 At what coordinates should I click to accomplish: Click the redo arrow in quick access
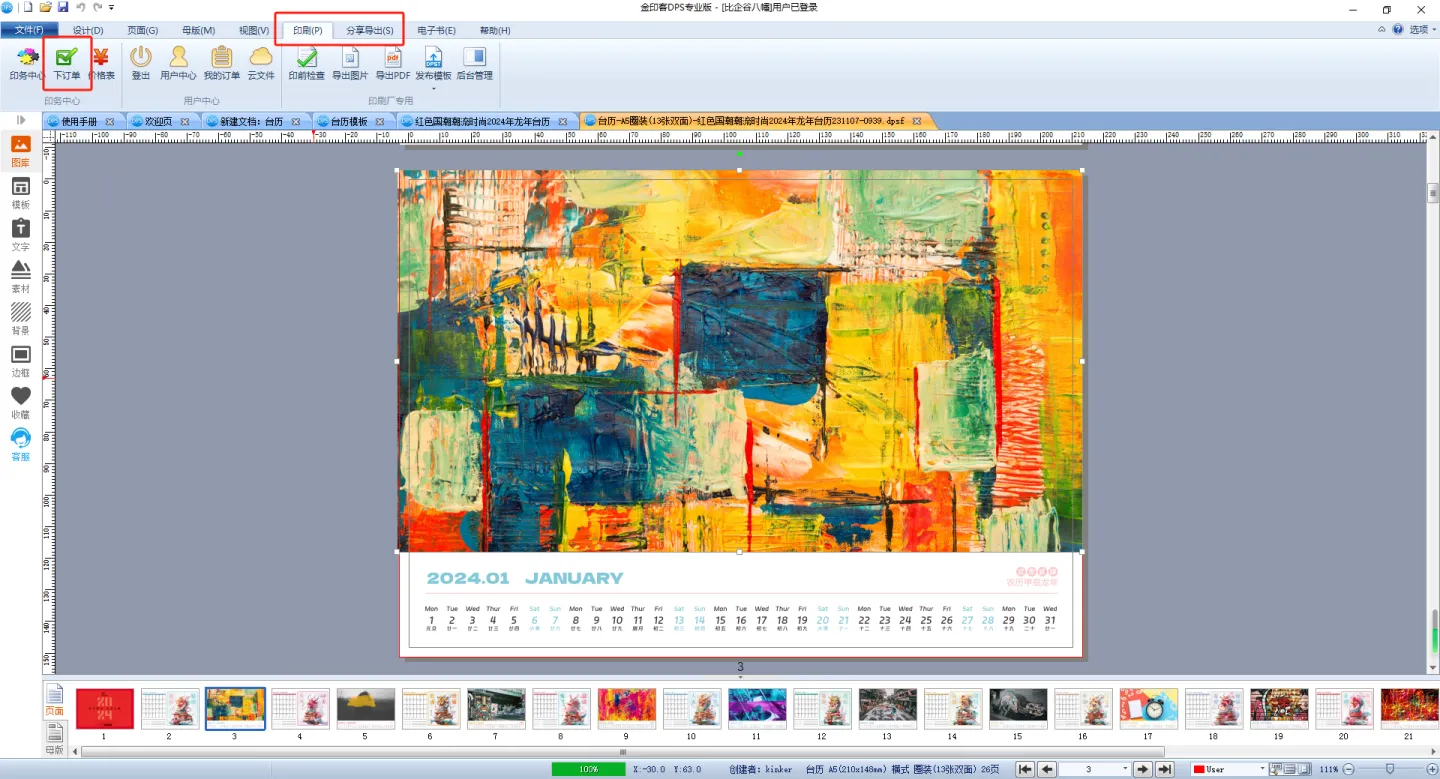97,7
